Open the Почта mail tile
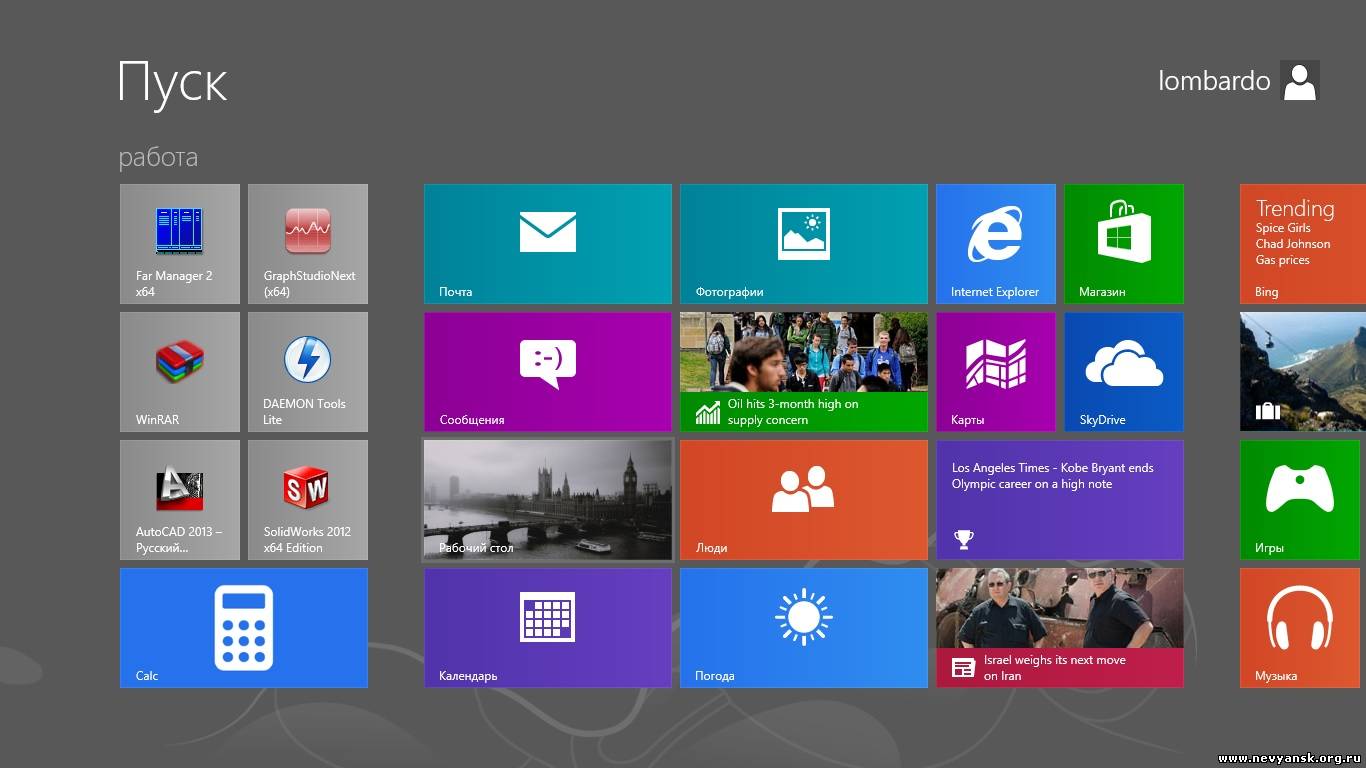 548,244
